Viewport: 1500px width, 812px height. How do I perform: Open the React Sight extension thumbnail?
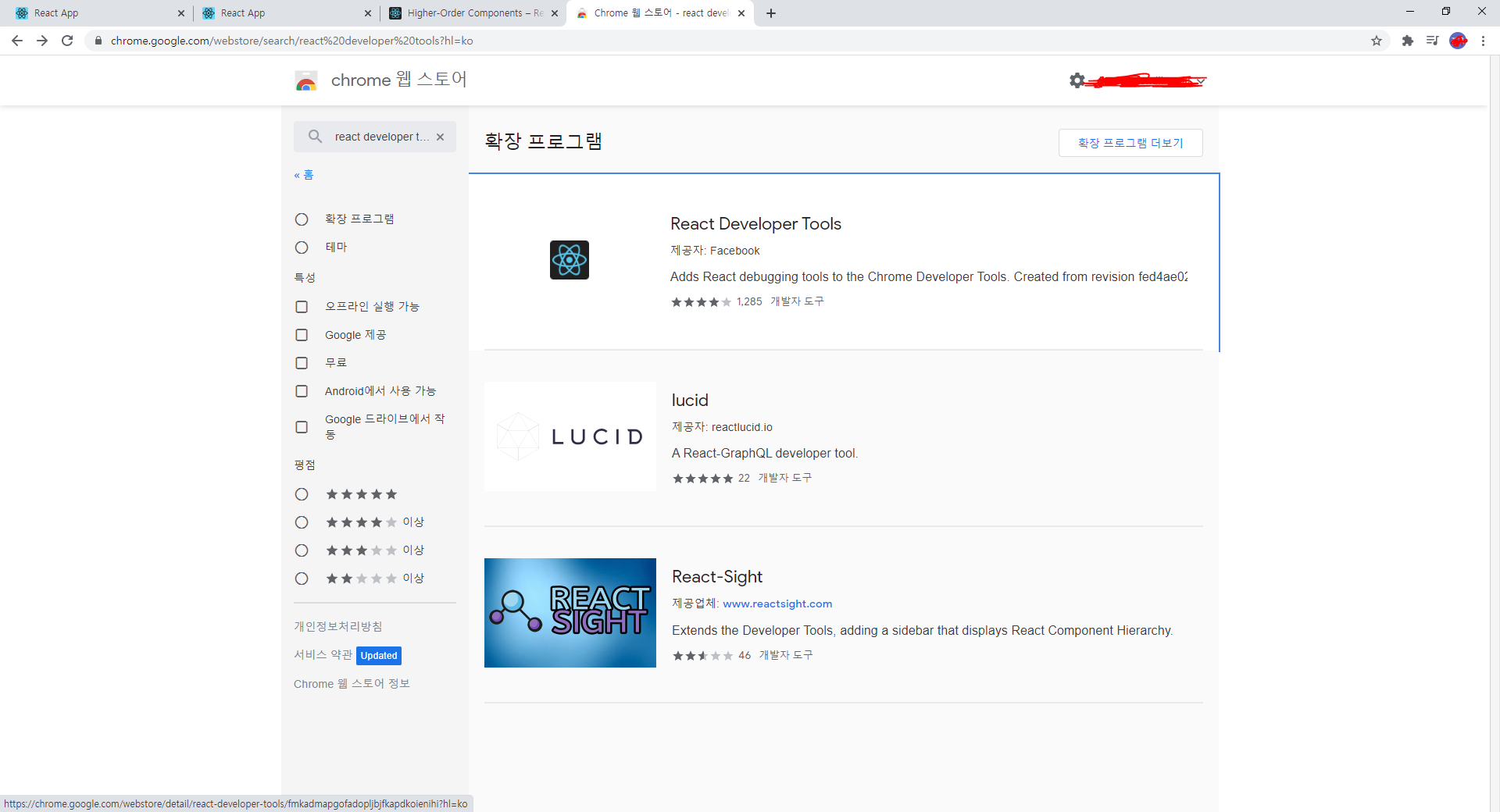click(570, 613)
